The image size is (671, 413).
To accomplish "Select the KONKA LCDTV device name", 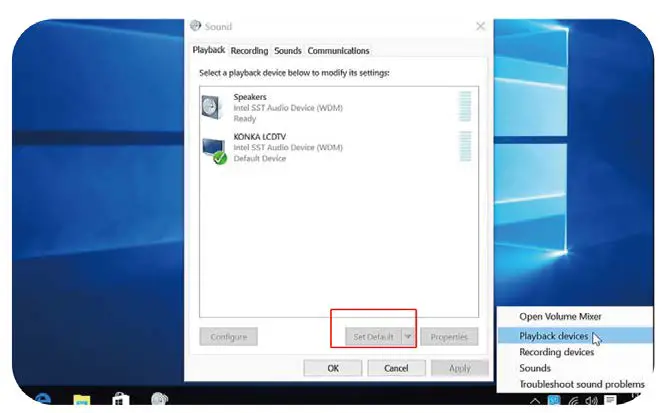I will coord(259,137).
